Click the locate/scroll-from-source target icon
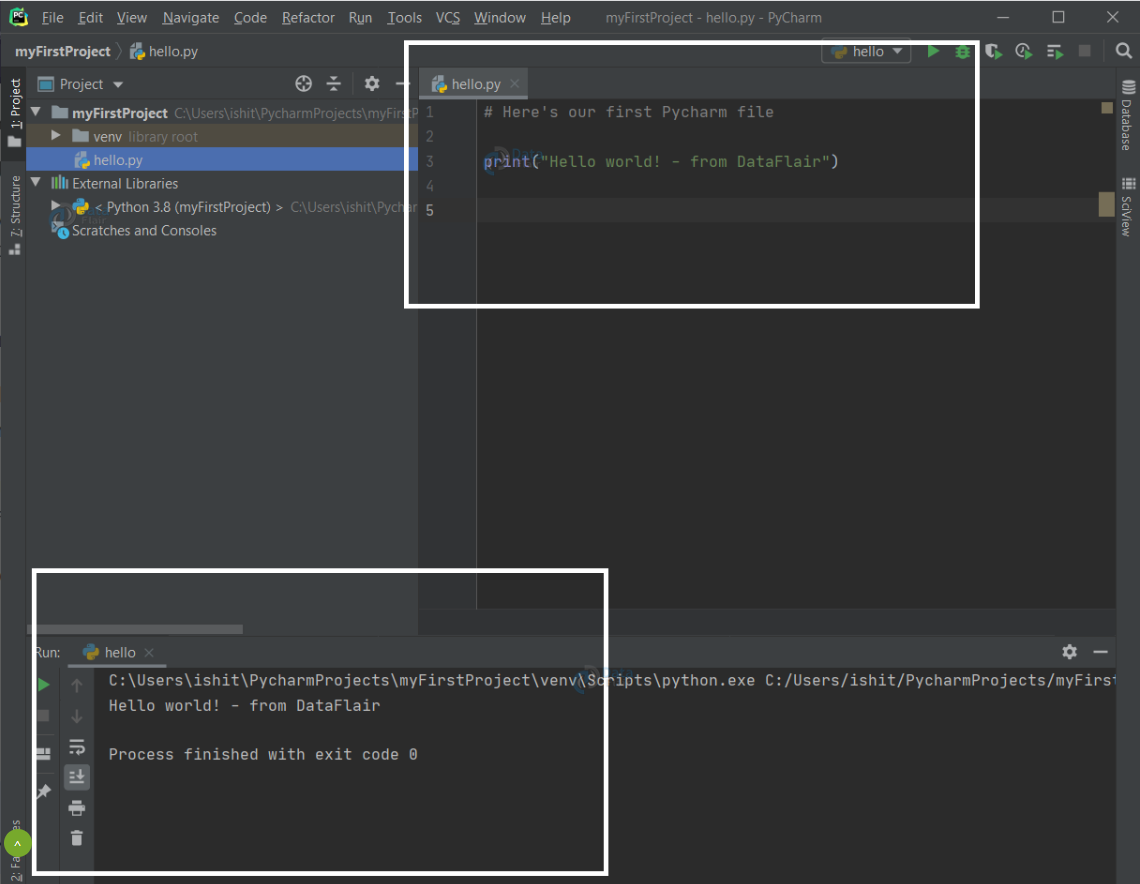The width and height of the screenshot is (1140, 884). click(x=303, y=84)
